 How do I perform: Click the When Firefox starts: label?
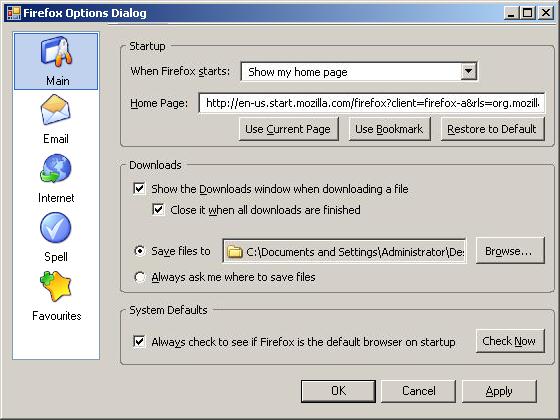click(180, 71)
